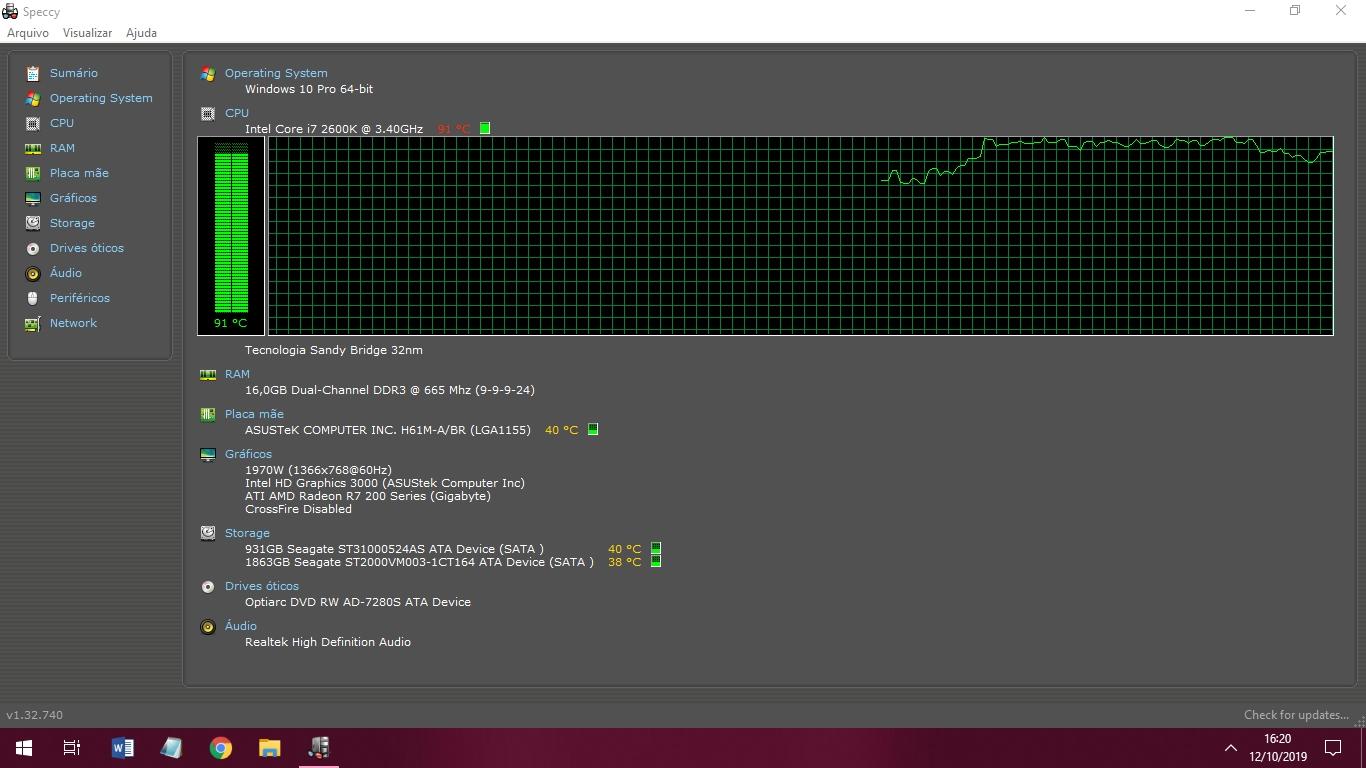Toggle the motherboard 40 °C temperature indicator

point(593,429)
